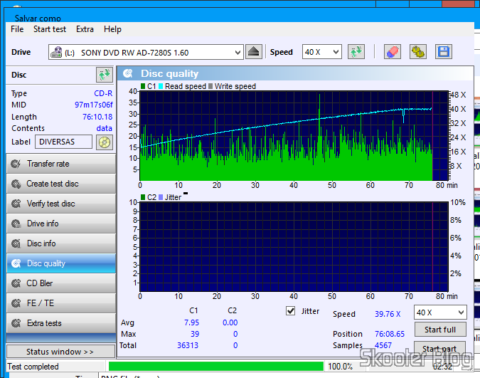Uncheck the Jitter checkbox
Viewport: 480px width, 378px height.
(291, 311)
